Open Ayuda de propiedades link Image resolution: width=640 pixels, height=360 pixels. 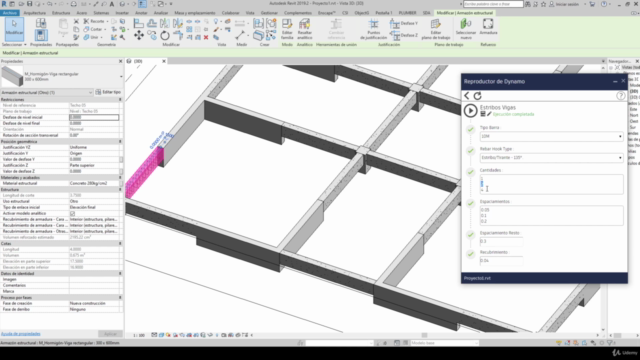tap(20, 334)
